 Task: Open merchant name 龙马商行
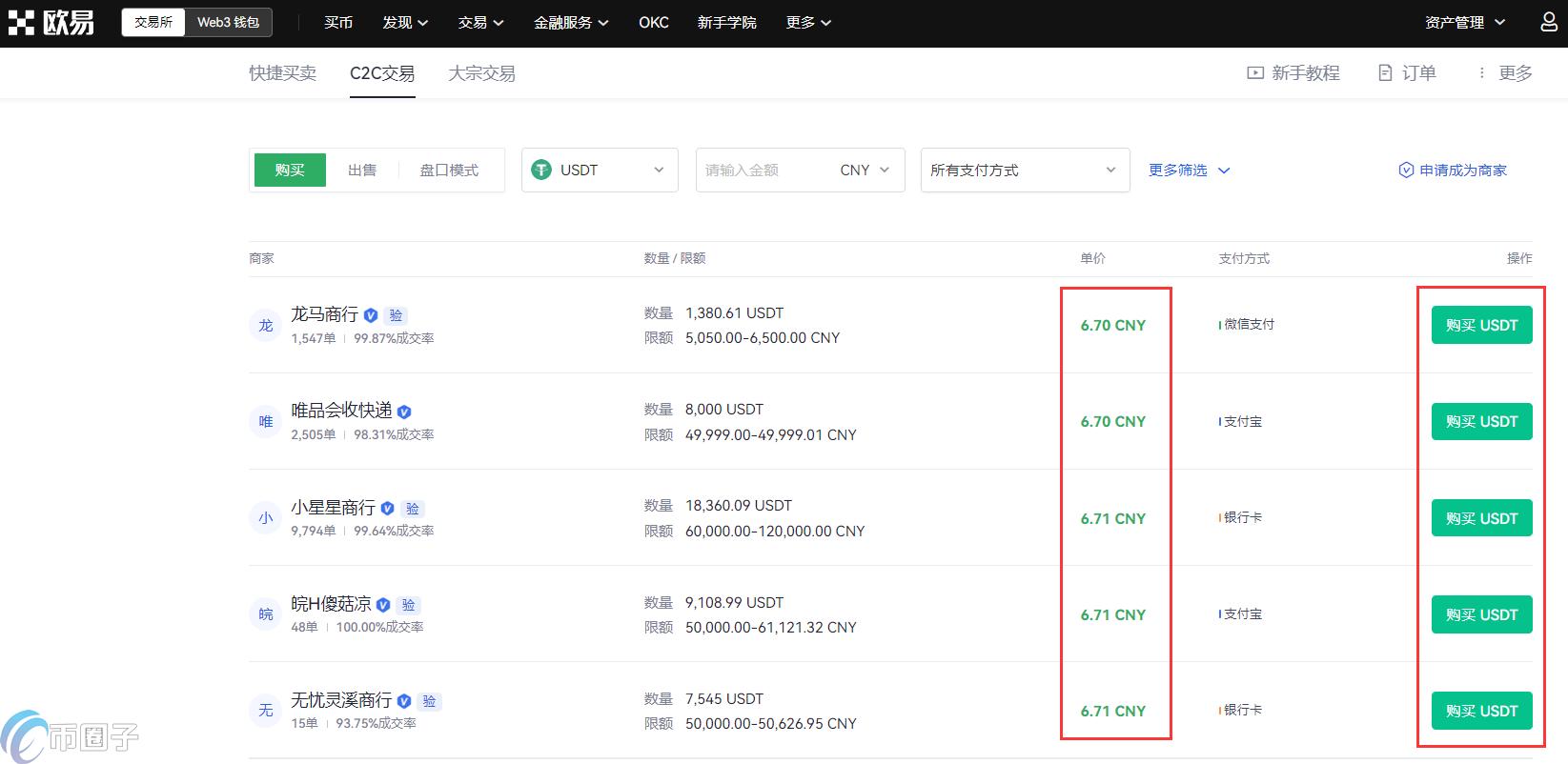(324, 314)
